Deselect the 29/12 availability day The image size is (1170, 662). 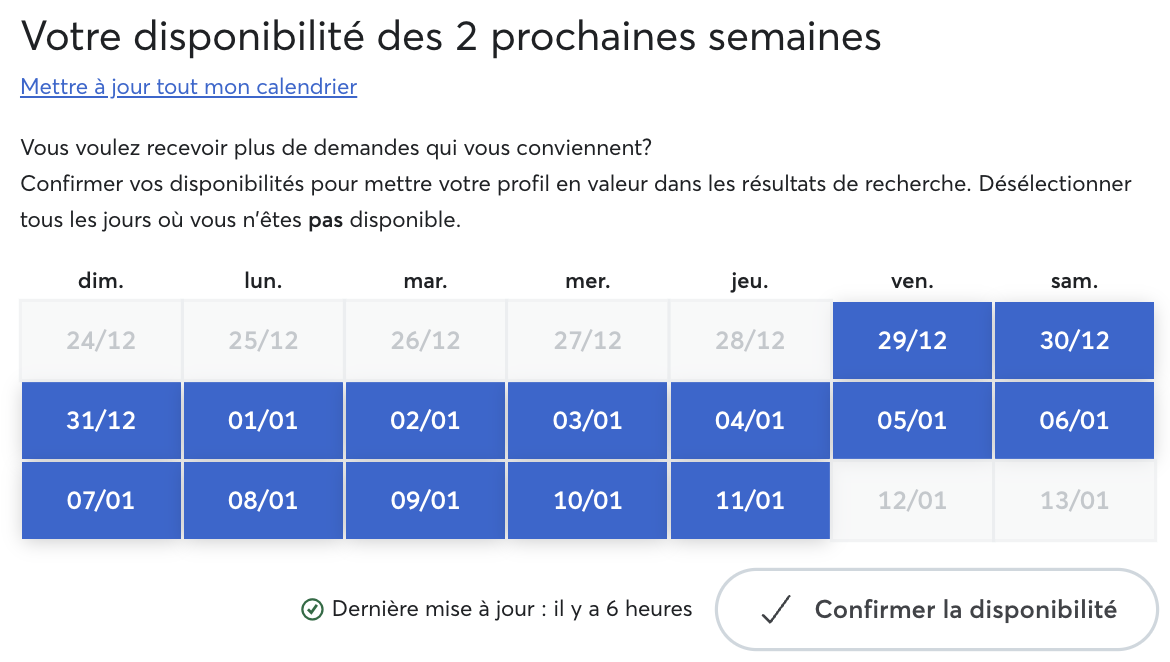(x=912, y=340)
